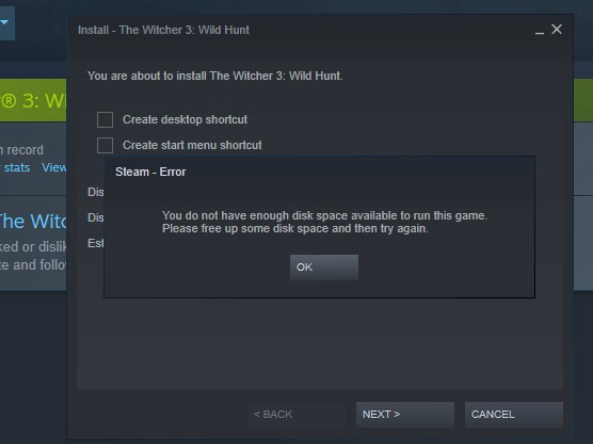Click the NEXT > button
This screenshot has height=444, width=593.
(x=405, y=415)
